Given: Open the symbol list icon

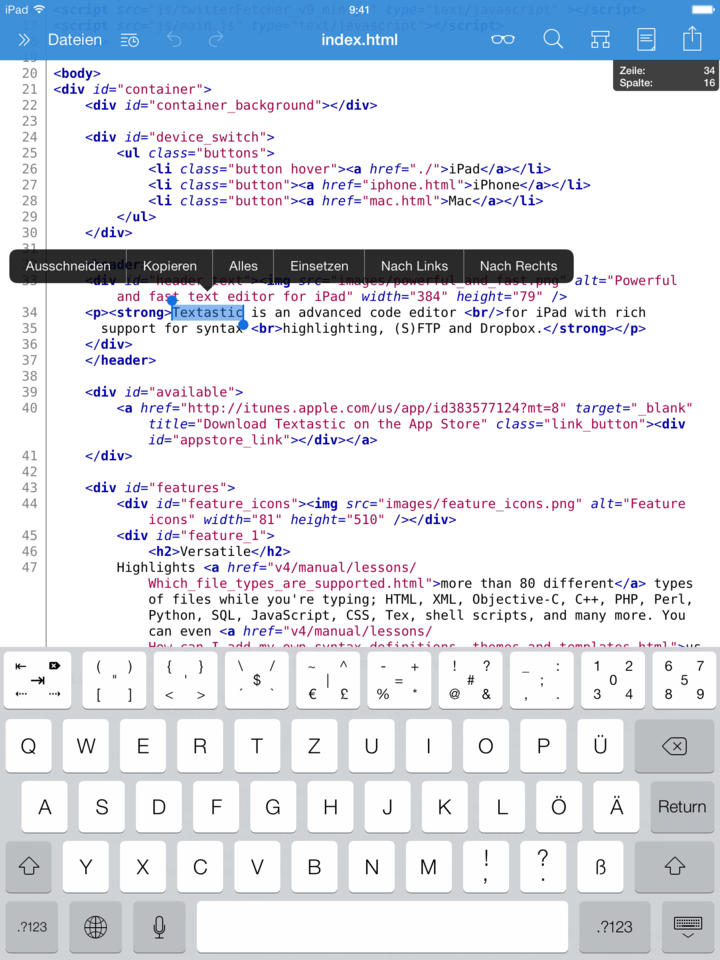Looking at the screenshot, I should click(599, 40).
